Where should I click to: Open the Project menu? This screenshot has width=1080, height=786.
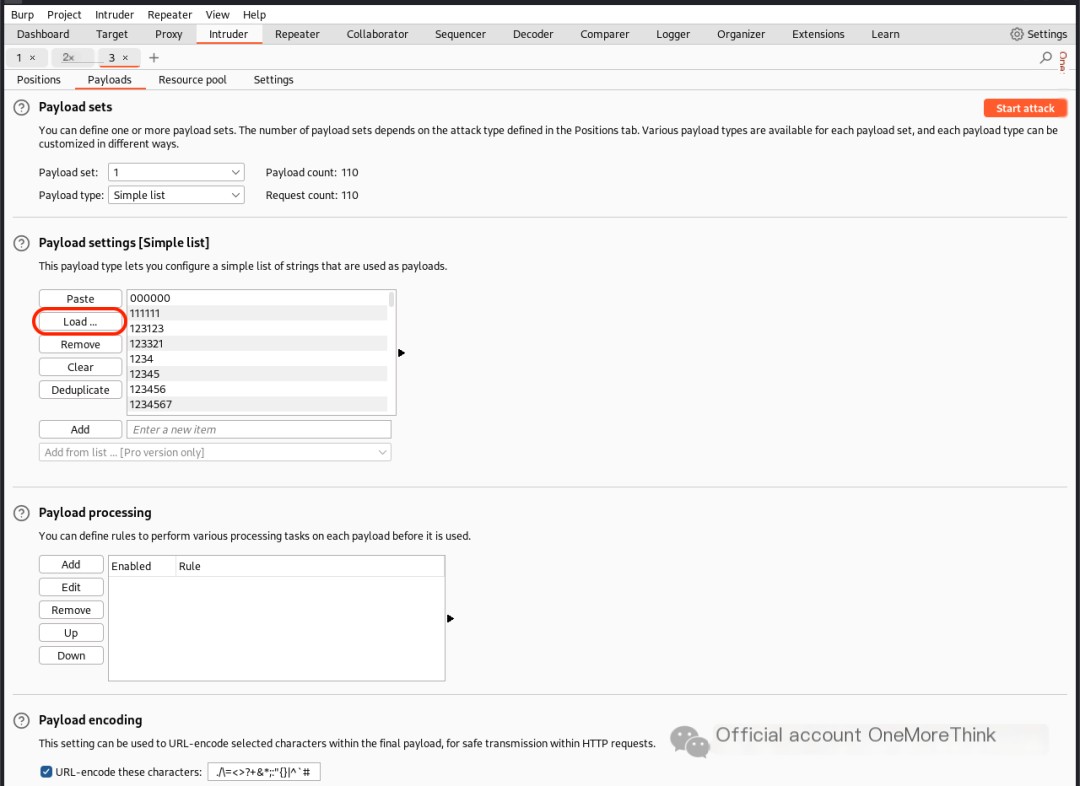64,14
